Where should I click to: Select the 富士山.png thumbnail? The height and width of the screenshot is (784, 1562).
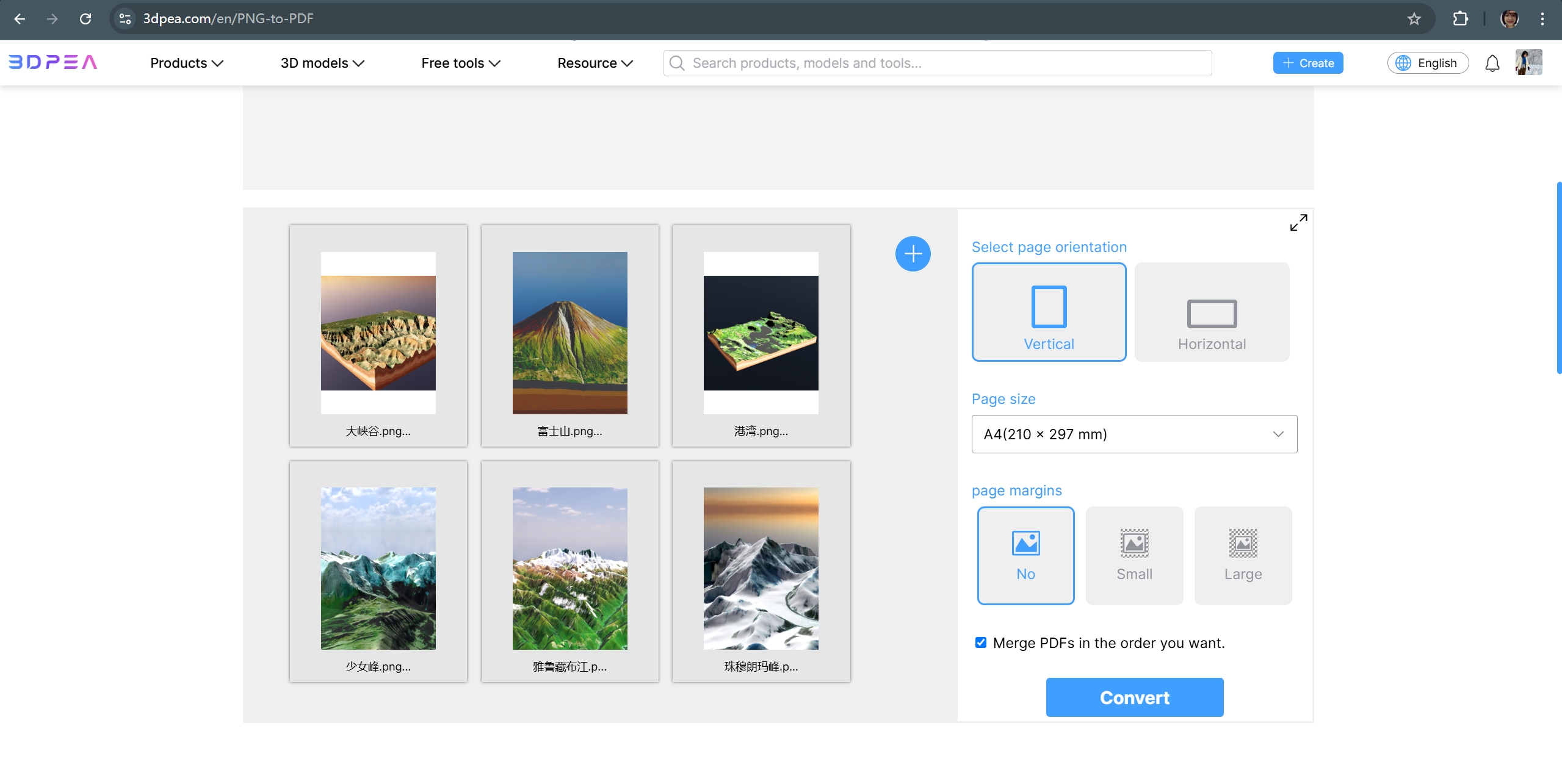[x=569, y=333]
